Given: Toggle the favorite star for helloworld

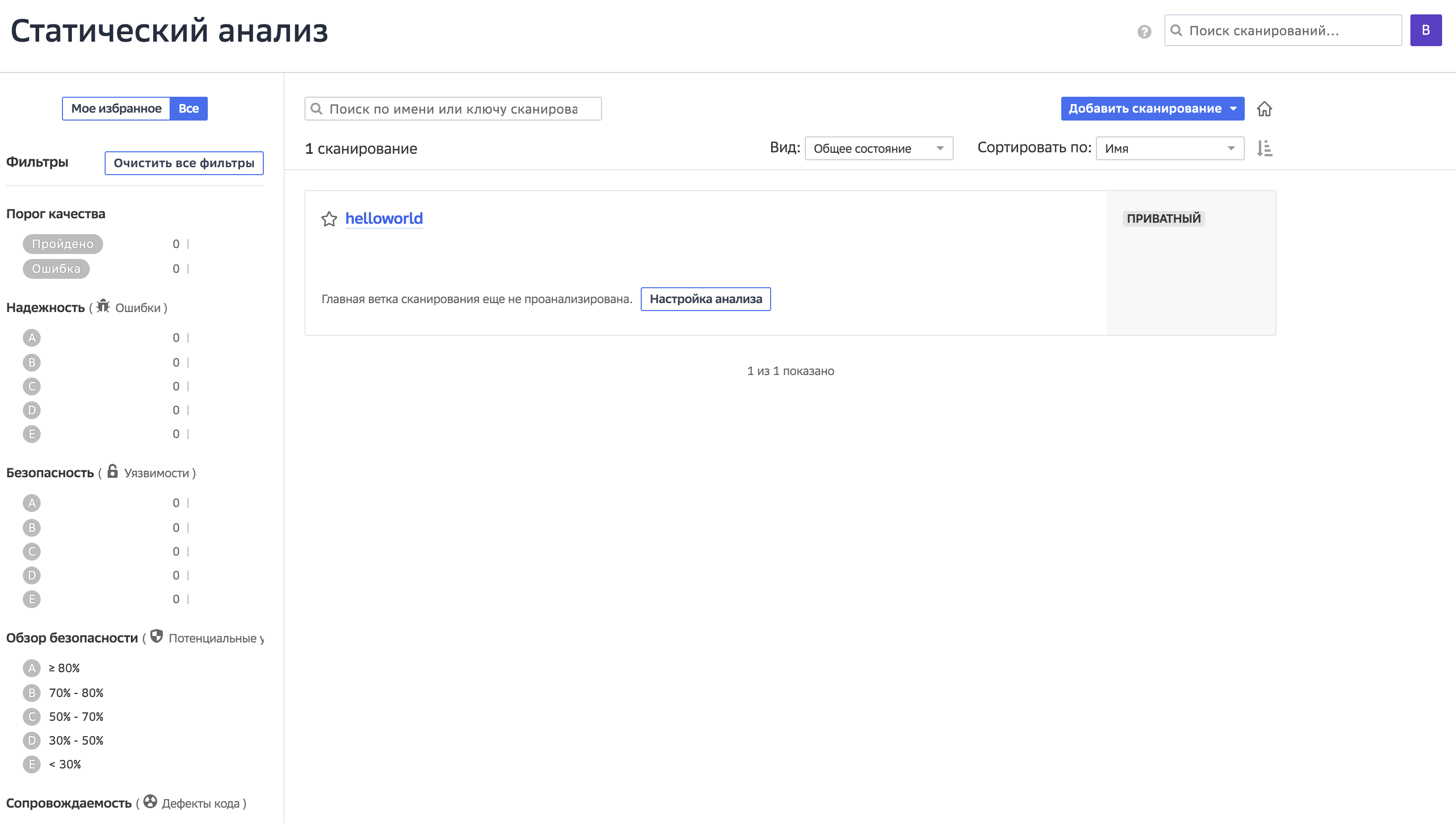Looking at the screenshot, I should pyautogui.click(x=329, y=219).
